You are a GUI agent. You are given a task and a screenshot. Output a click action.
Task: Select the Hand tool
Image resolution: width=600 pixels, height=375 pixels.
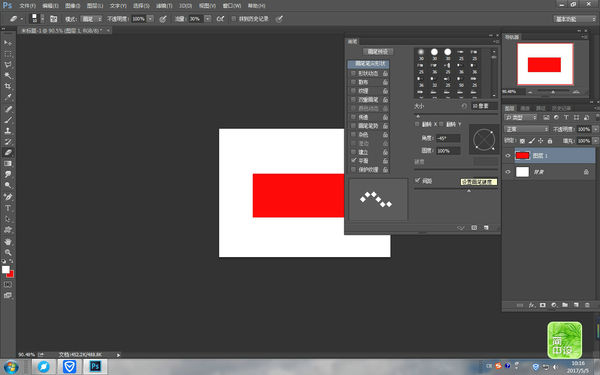click(x=8, y=242)
